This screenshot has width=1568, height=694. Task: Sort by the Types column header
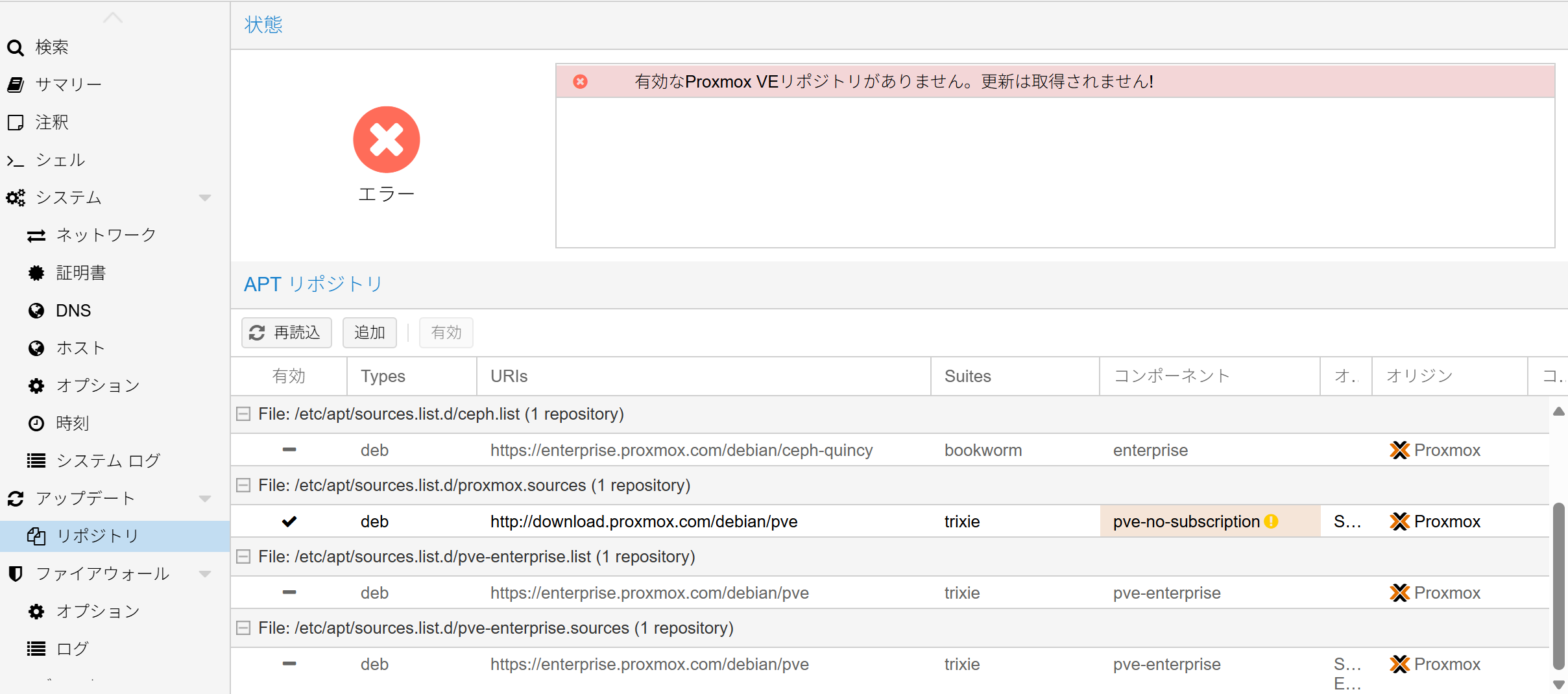412,376
